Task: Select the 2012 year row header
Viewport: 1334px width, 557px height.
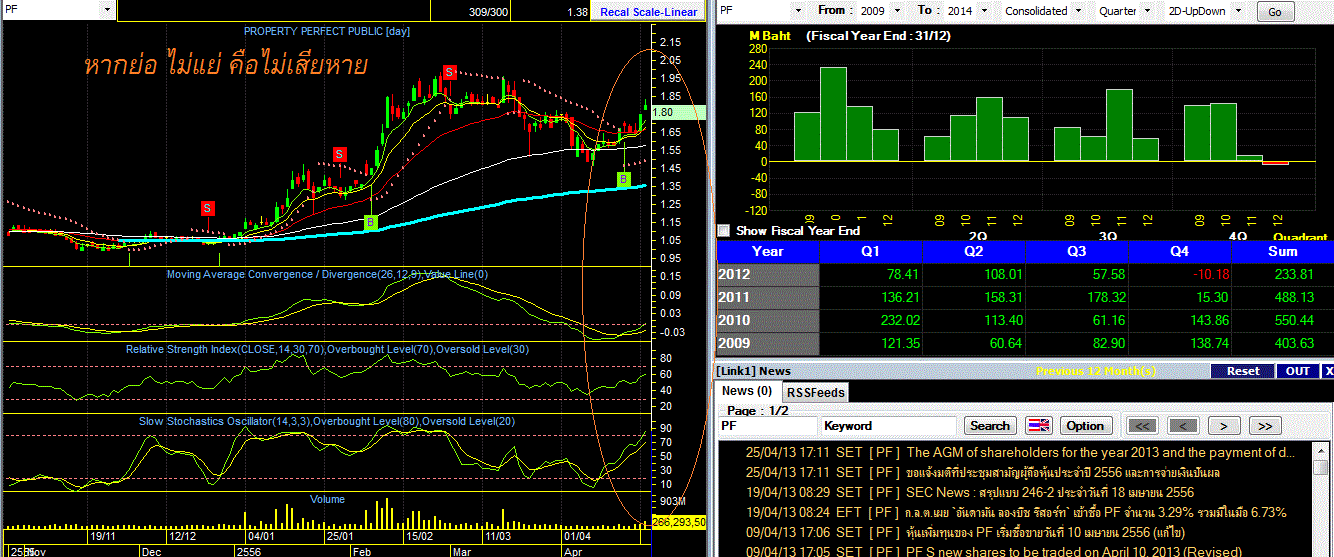Action: tap(767, 274)
